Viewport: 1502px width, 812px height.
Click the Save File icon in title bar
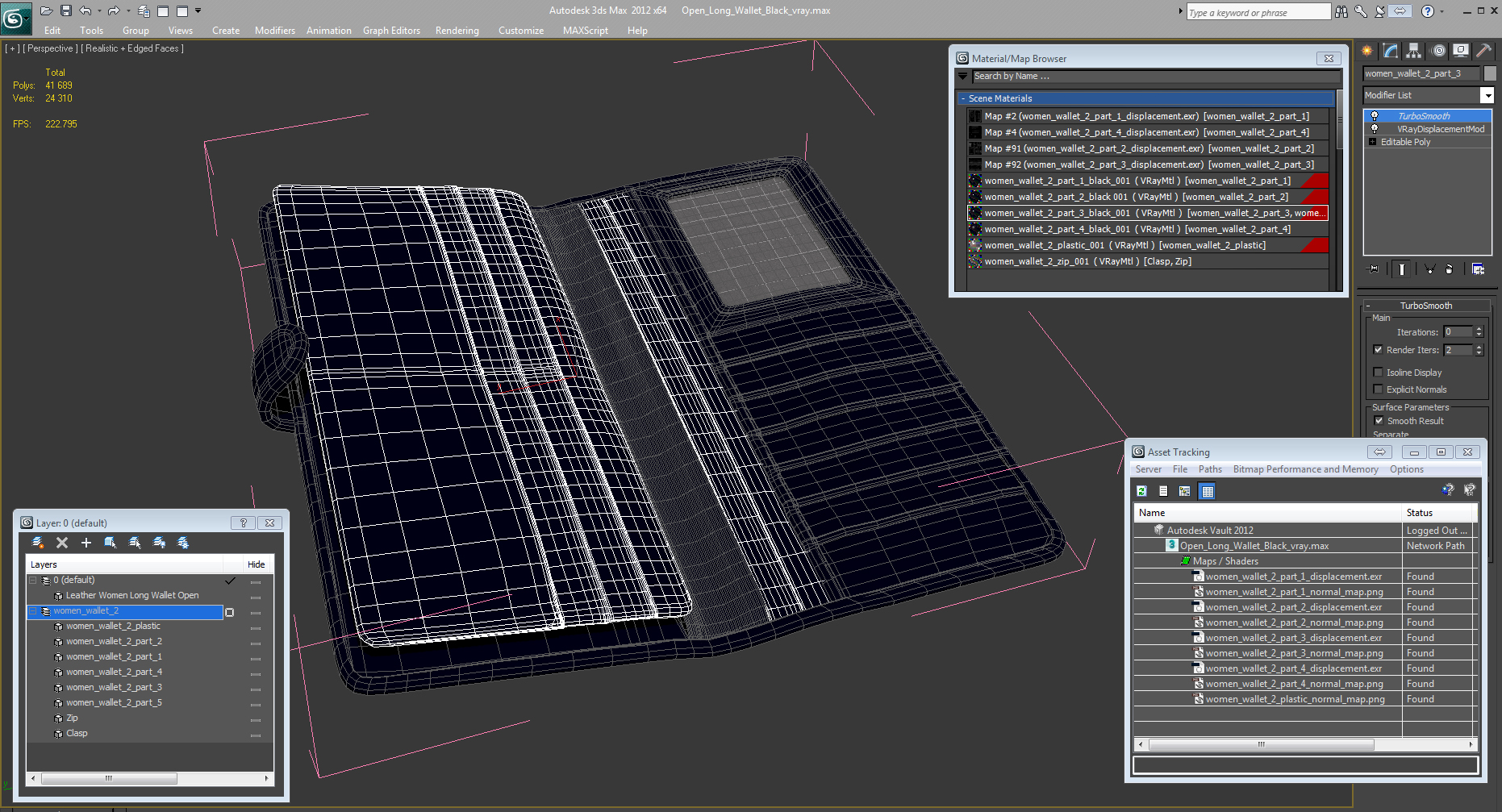66,10
